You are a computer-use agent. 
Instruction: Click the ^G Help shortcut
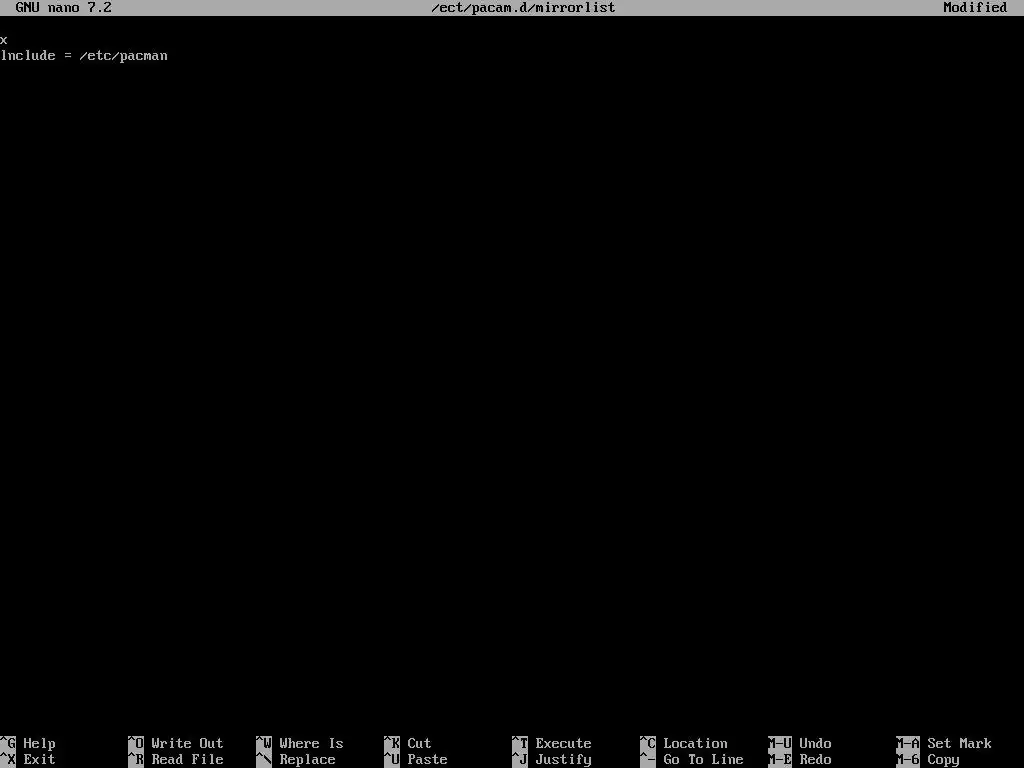[x=28, y=743]
